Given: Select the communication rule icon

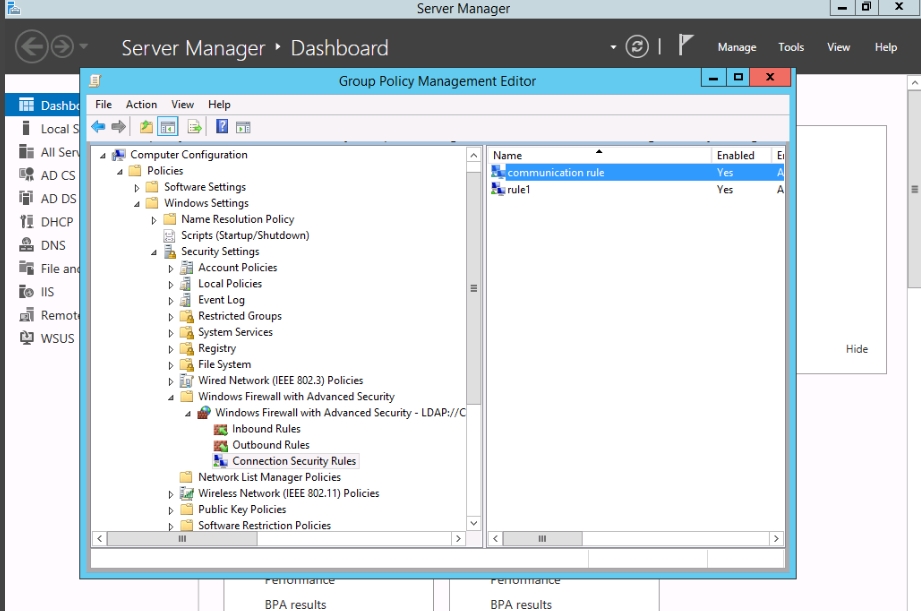Looking at the screenshot, I should coord(498,172).
